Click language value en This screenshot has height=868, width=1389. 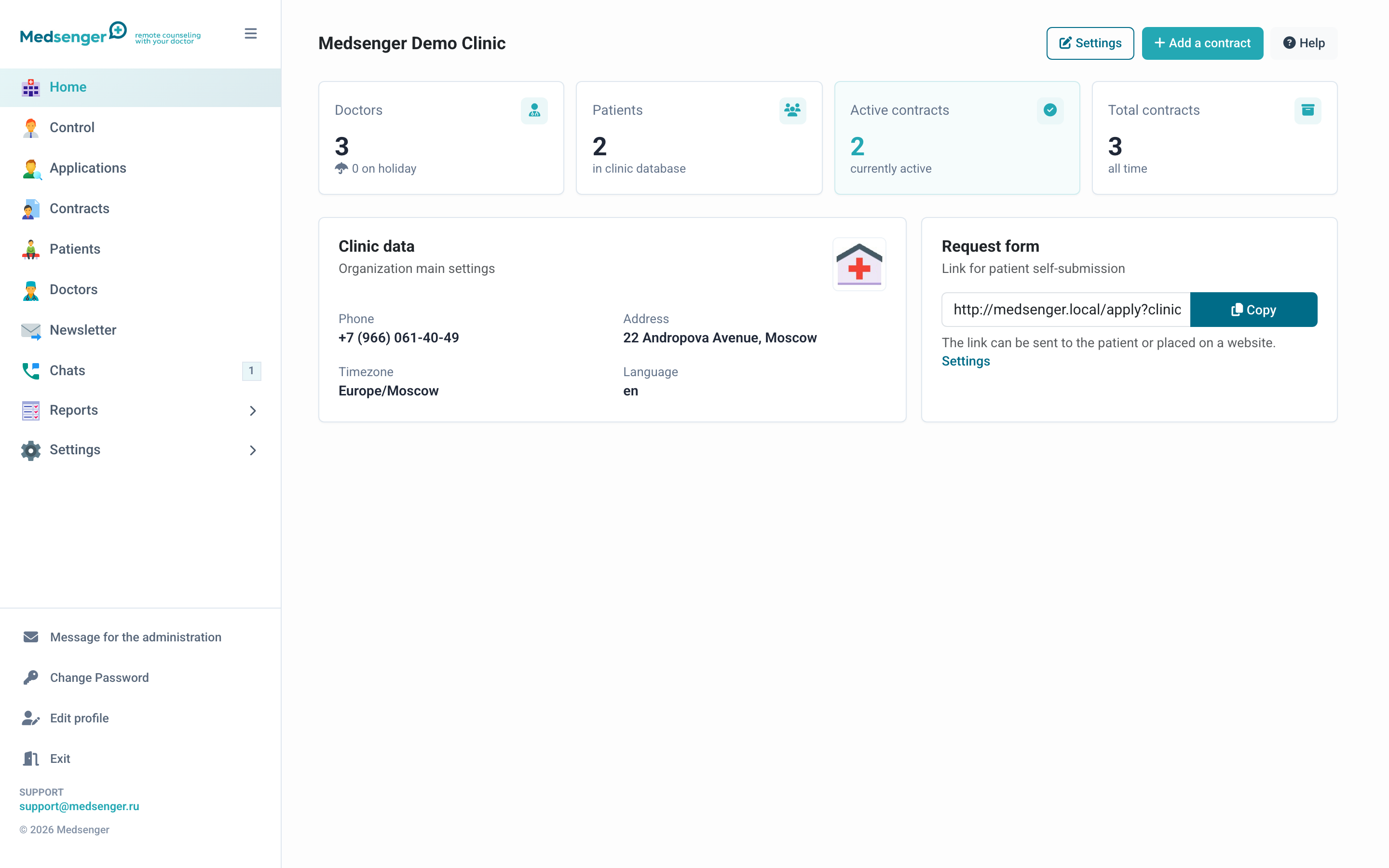point(630,391)
